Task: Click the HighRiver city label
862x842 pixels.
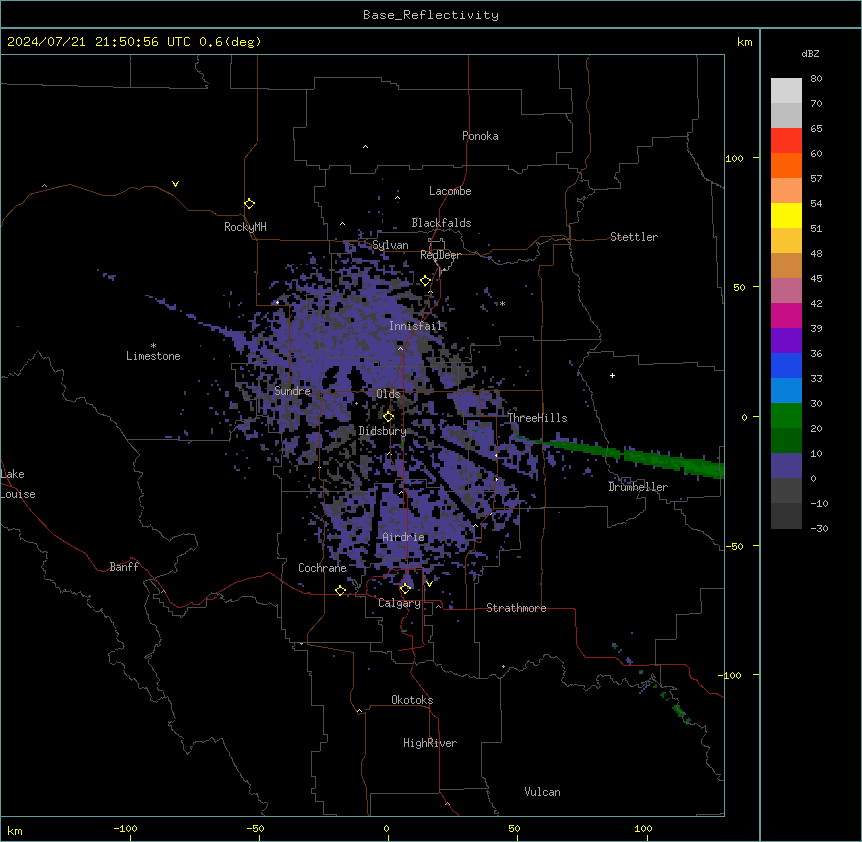Action: click(x=430, y=743)
